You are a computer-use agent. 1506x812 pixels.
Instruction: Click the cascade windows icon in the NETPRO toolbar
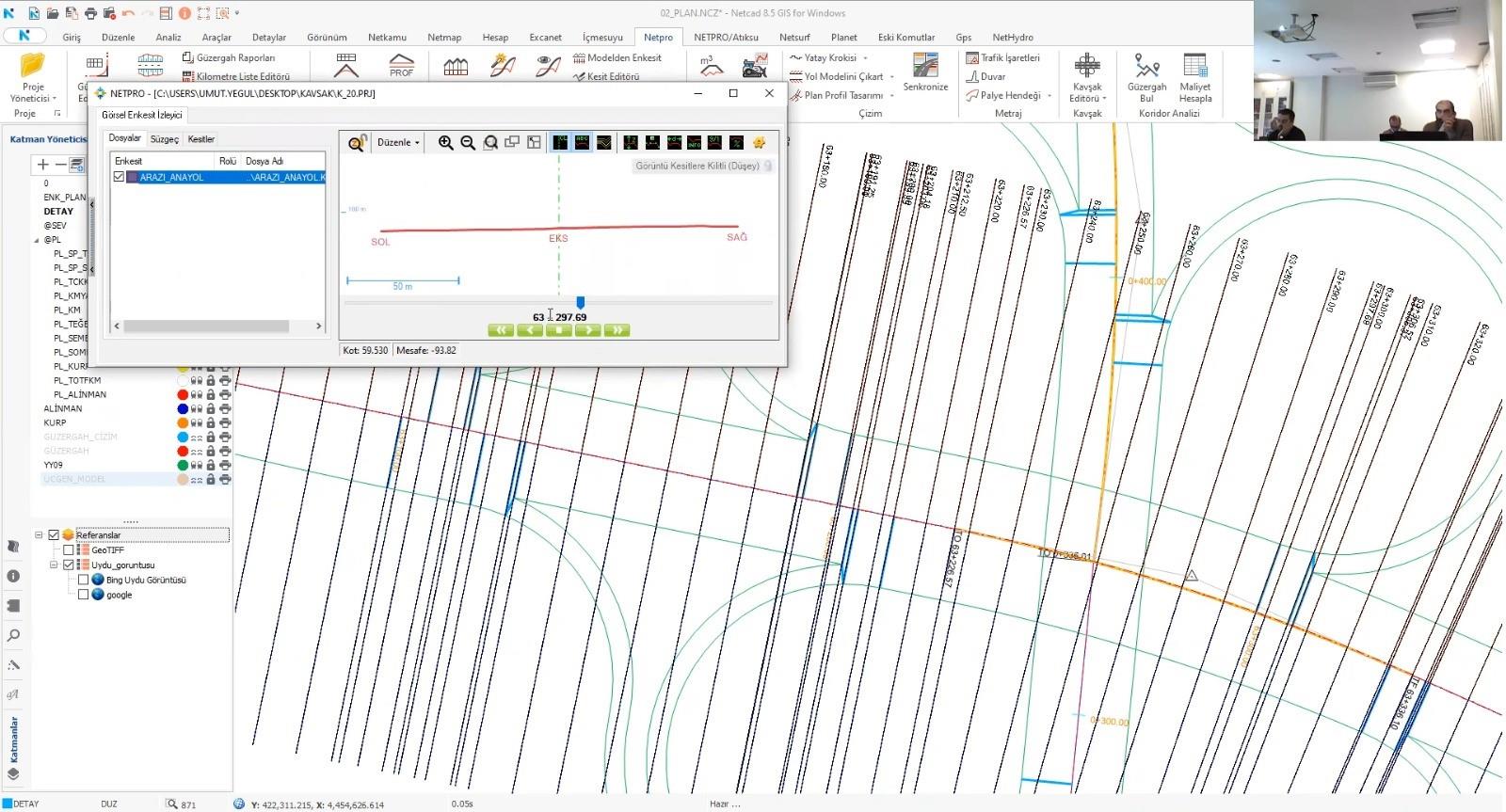(x=512, y=142)
